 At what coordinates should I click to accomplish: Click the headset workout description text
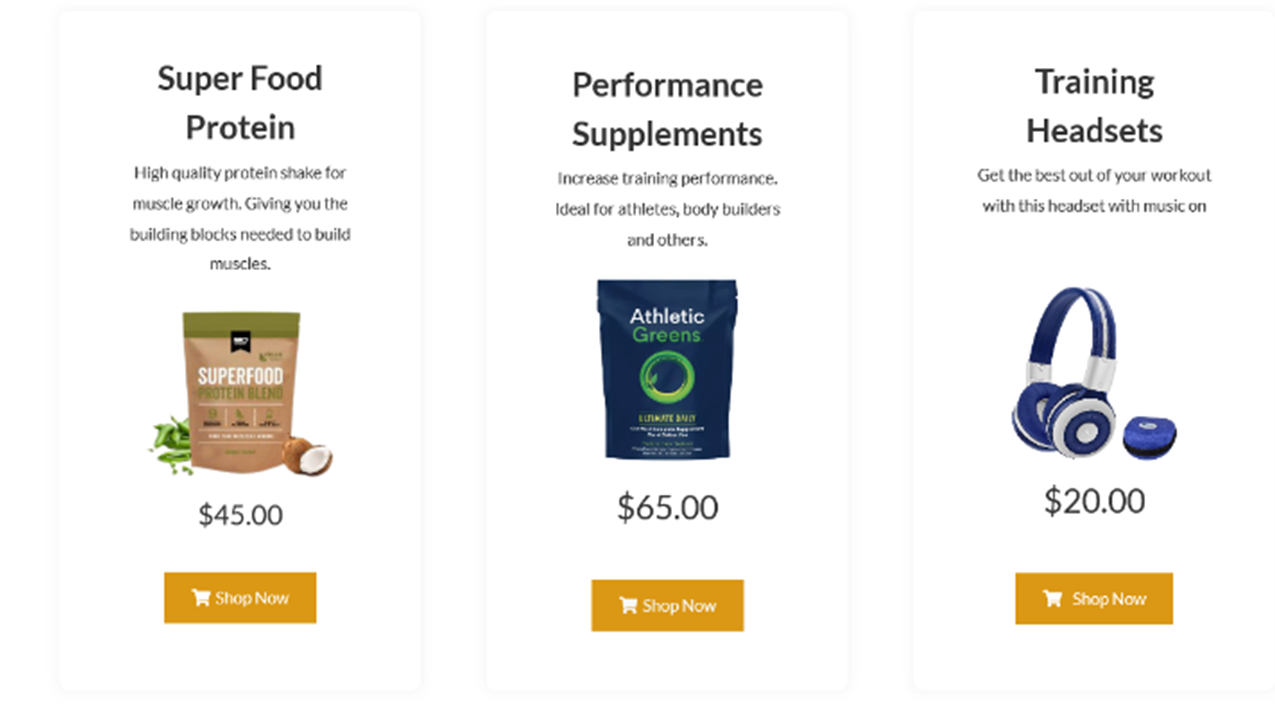click(1094, 190)
